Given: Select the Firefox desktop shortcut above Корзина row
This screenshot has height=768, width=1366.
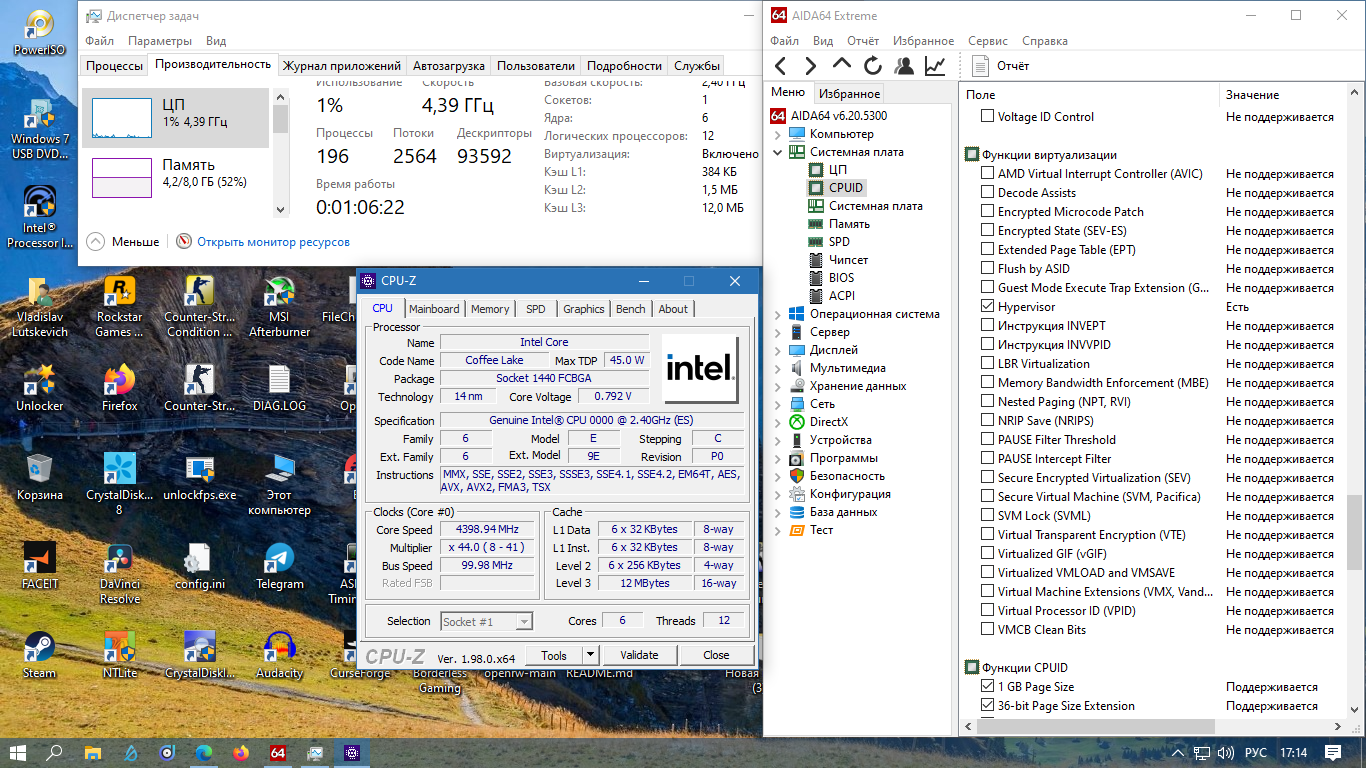Looking at the screenshot, I should click(119, 388).
